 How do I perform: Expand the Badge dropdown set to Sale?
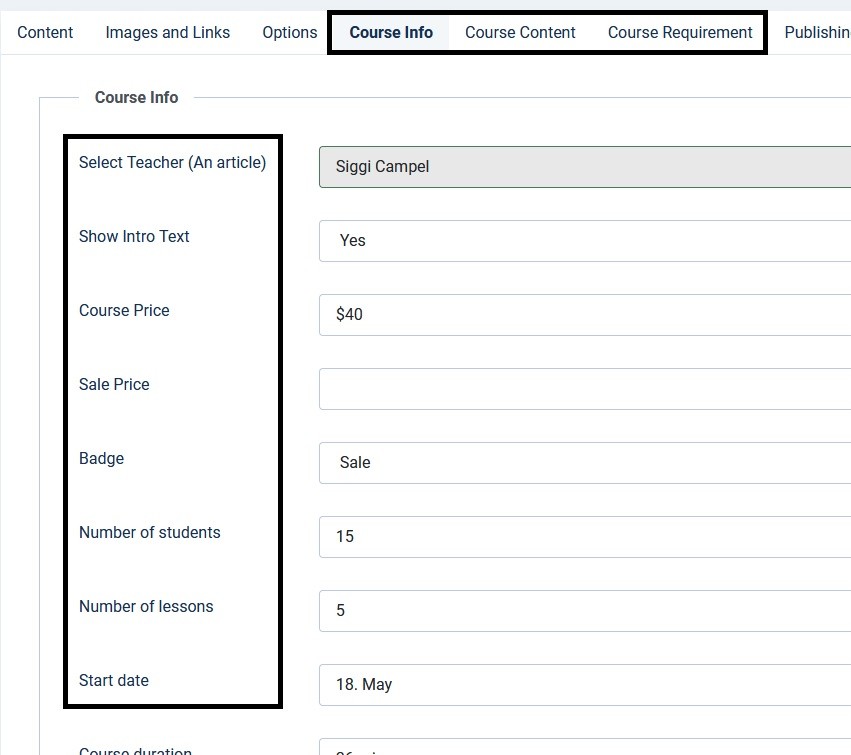(x=584, y=463)
